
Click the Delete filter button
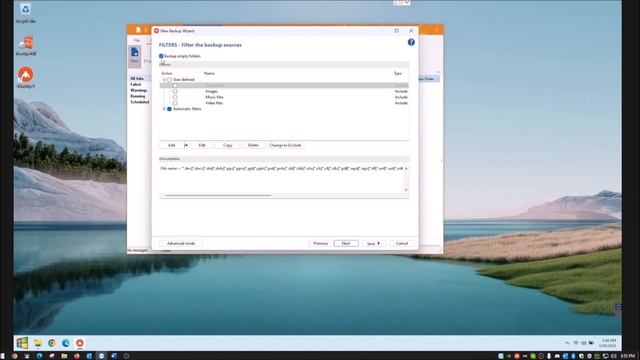(253, 145)
